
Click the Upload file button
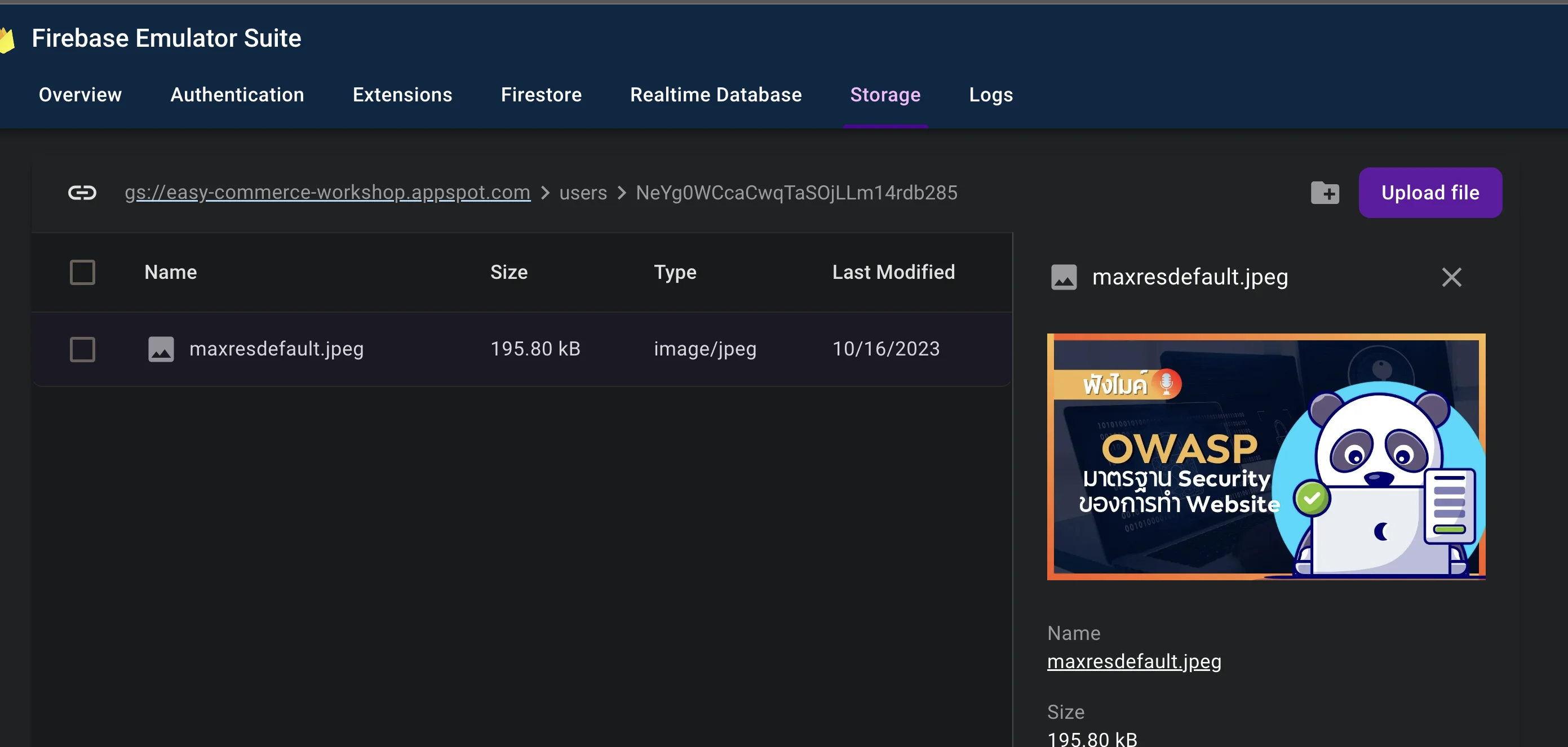tap(1430, 193)
